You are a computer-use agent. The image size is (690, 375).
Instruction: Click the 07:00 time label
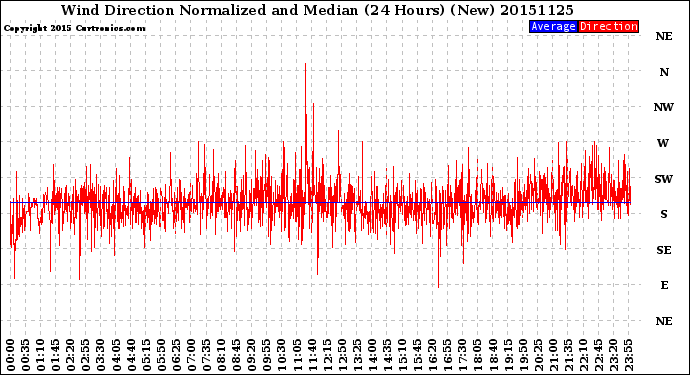191,355
